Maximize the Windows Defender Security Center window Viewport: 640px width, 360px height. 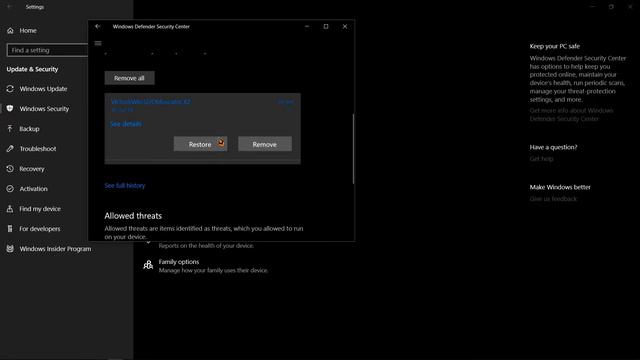coord(326,27)
